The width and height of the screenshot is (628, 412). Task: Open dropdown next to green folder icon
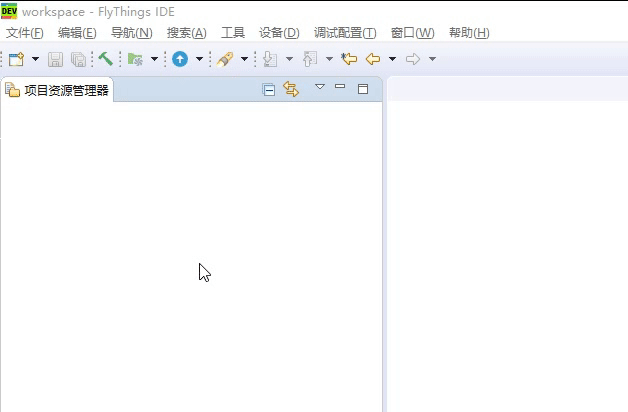154,59
